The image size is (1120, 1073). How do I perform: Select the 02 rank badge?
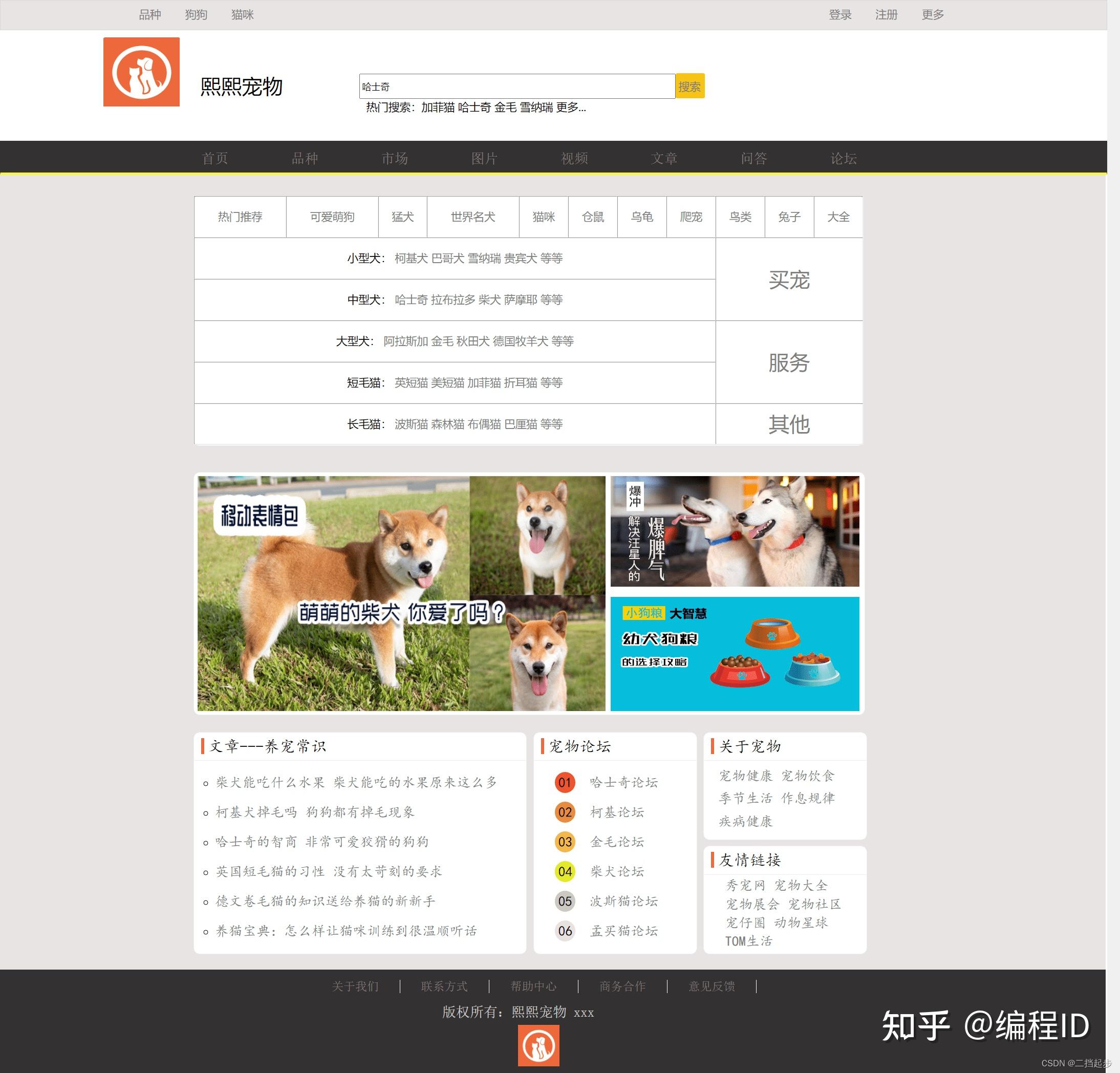pyautogui.click(x=565, y=812)
